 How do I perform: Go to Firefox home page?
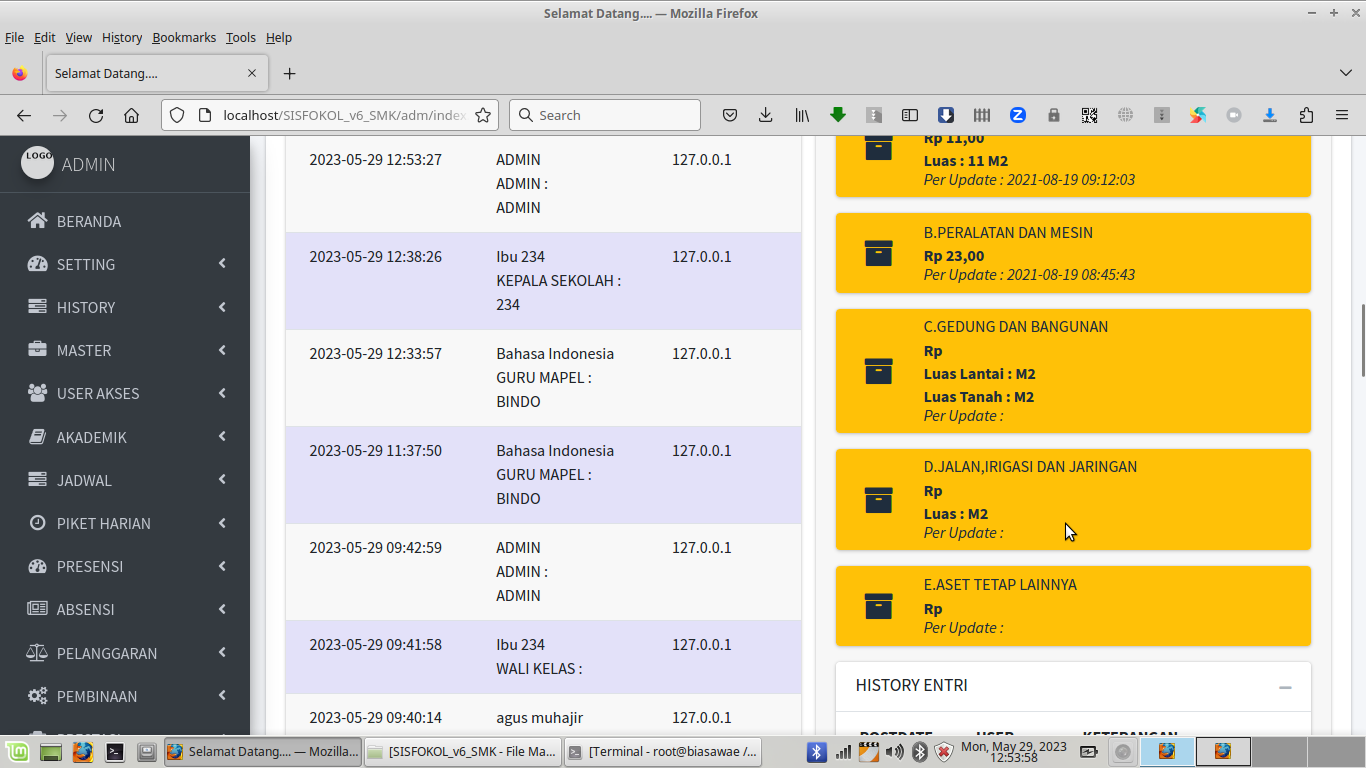click(131, 115)
